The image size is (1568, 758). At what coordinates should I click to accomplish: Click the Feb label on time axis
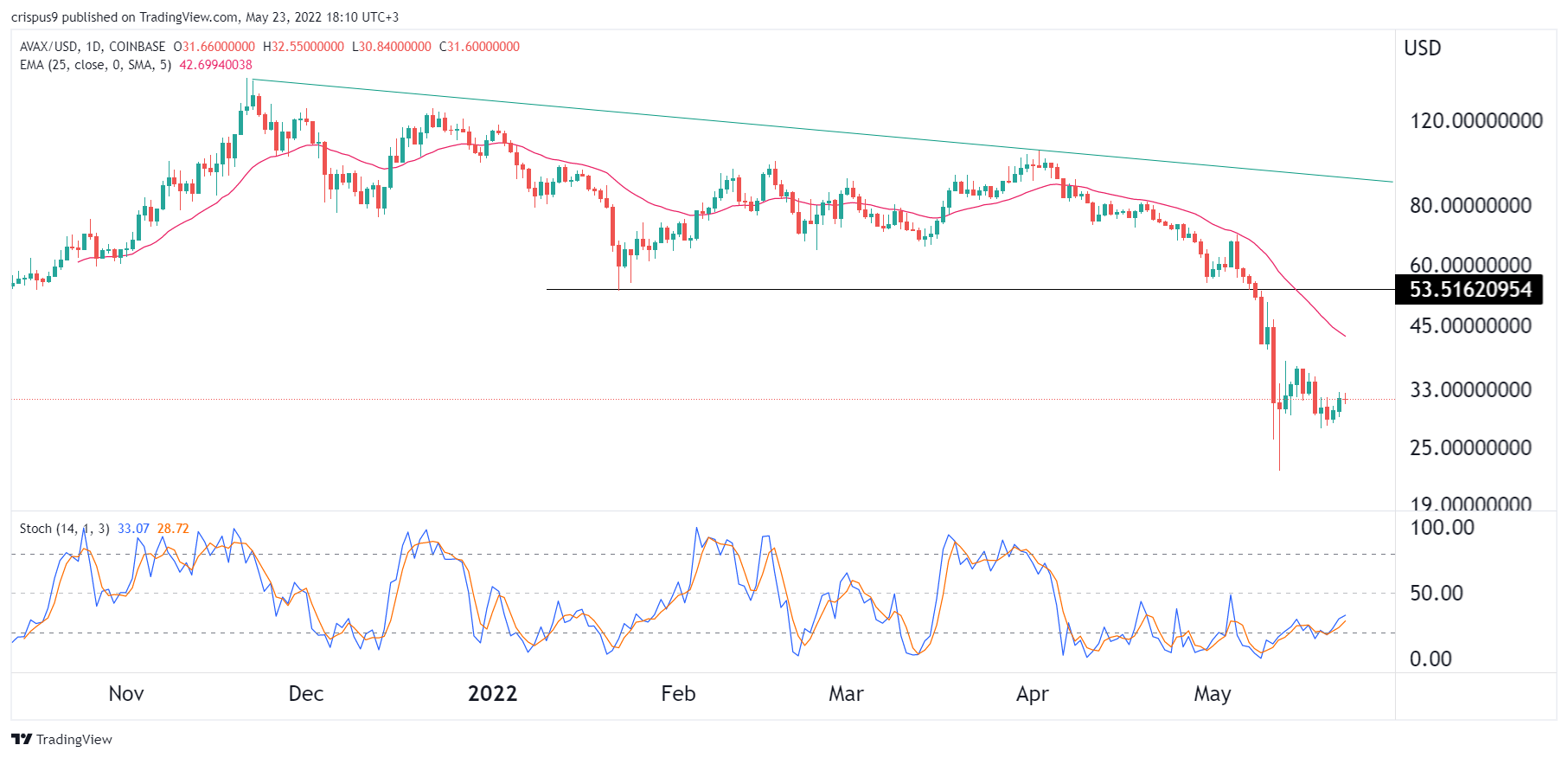tap(678, 694)
